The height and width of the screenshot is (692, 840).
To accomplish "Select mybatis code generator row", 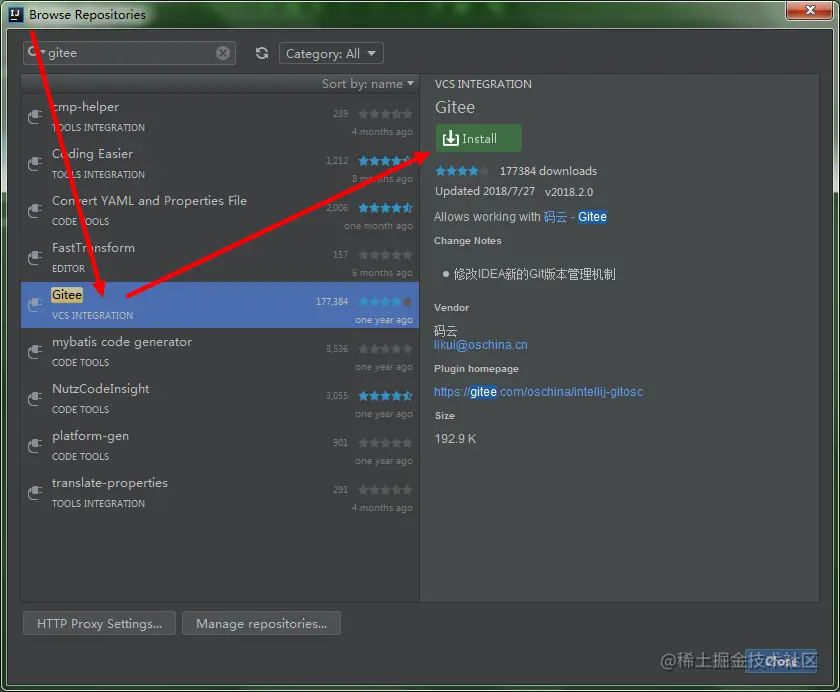I will click(x=220, y=352).
